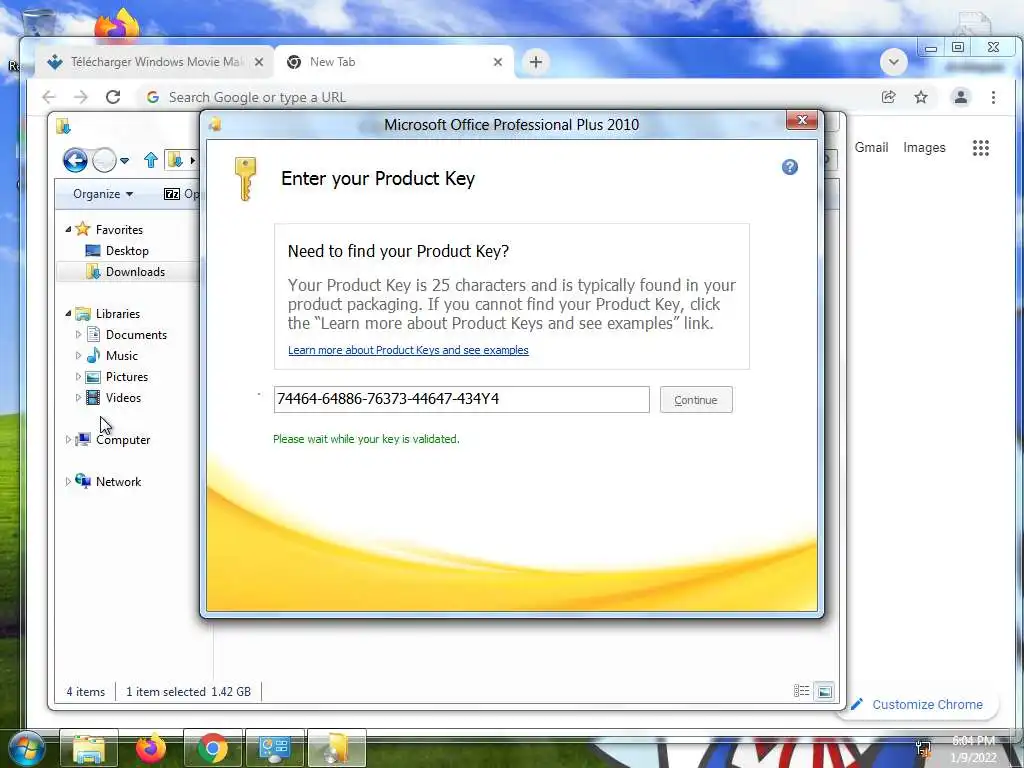
Task: Select Downloads in the Favorites list
Action: [135, 272]
